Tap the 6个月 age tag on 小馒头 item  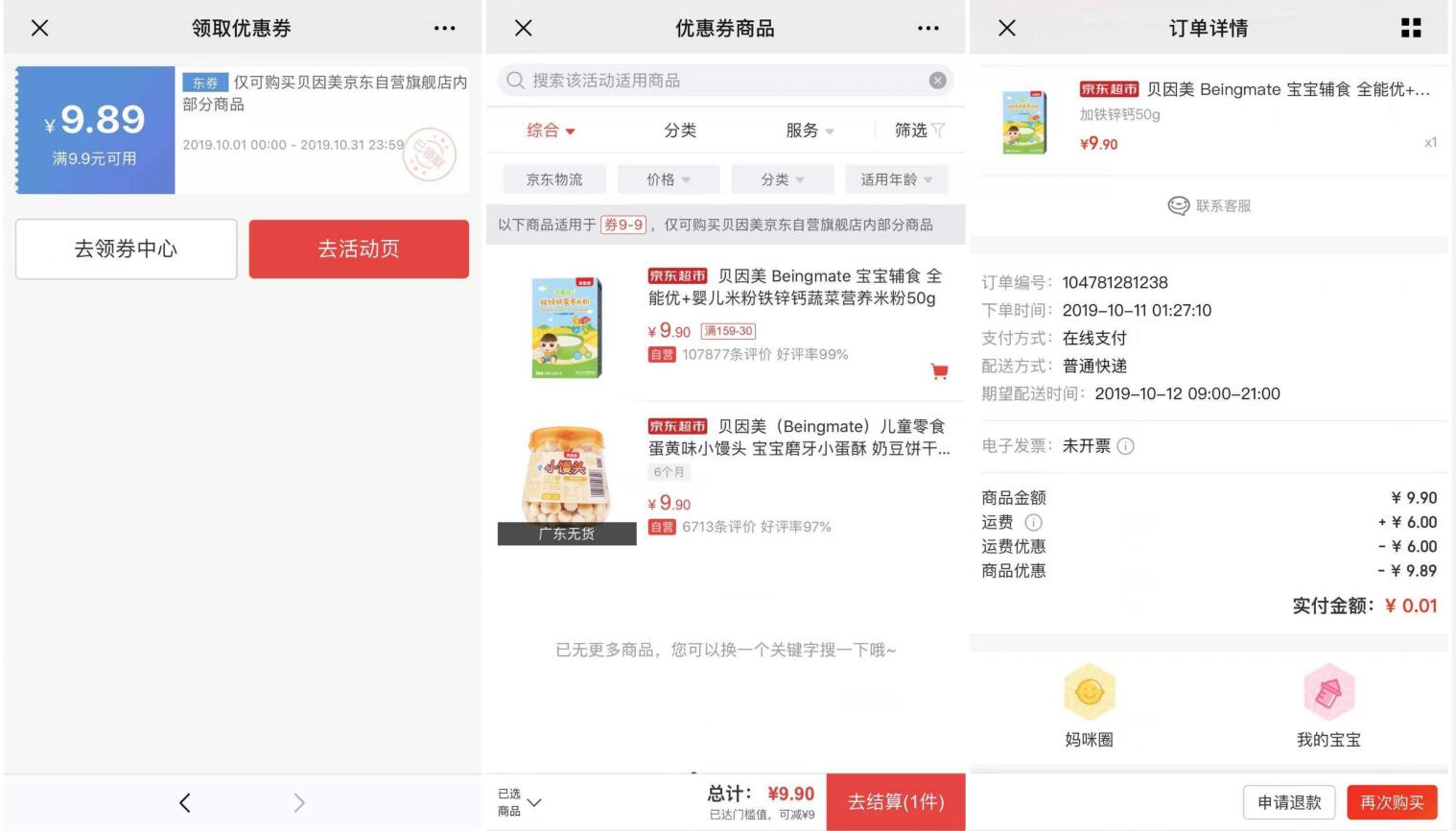(669, 472)
